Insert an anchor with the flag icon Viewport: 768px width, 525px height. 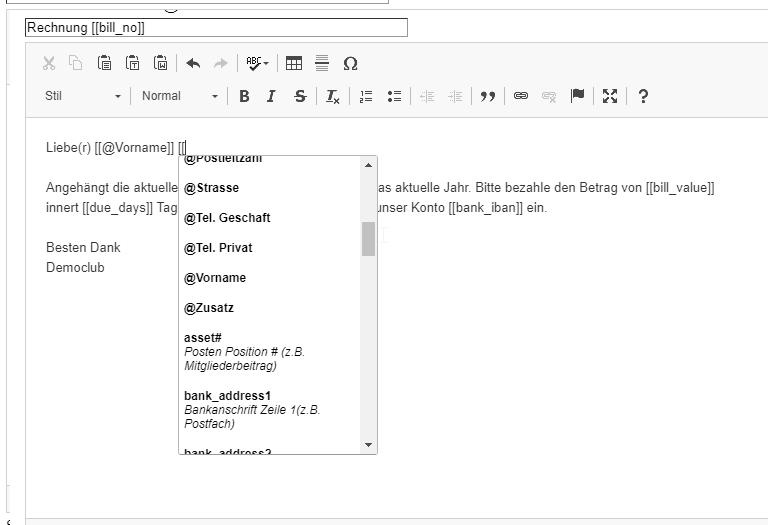pyautogui.click(x=577, y=96)
